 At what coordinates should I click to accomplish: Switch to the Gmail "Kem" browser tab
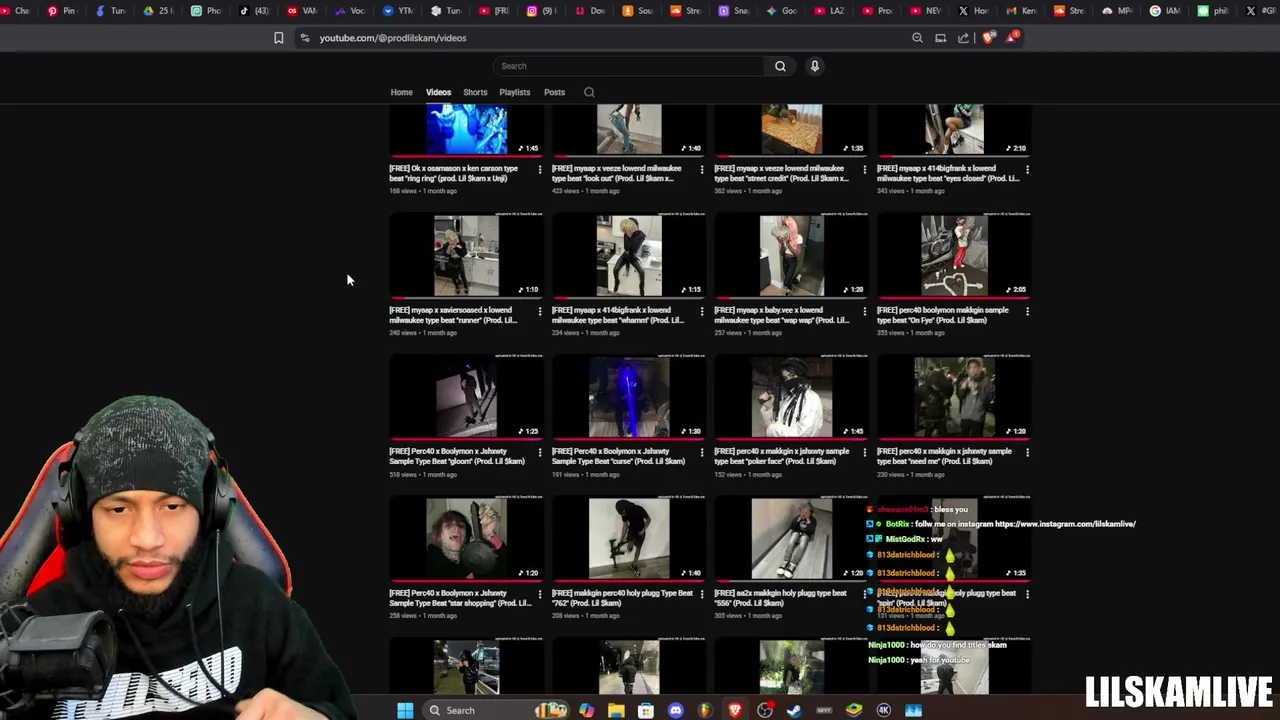point(1022,11)
